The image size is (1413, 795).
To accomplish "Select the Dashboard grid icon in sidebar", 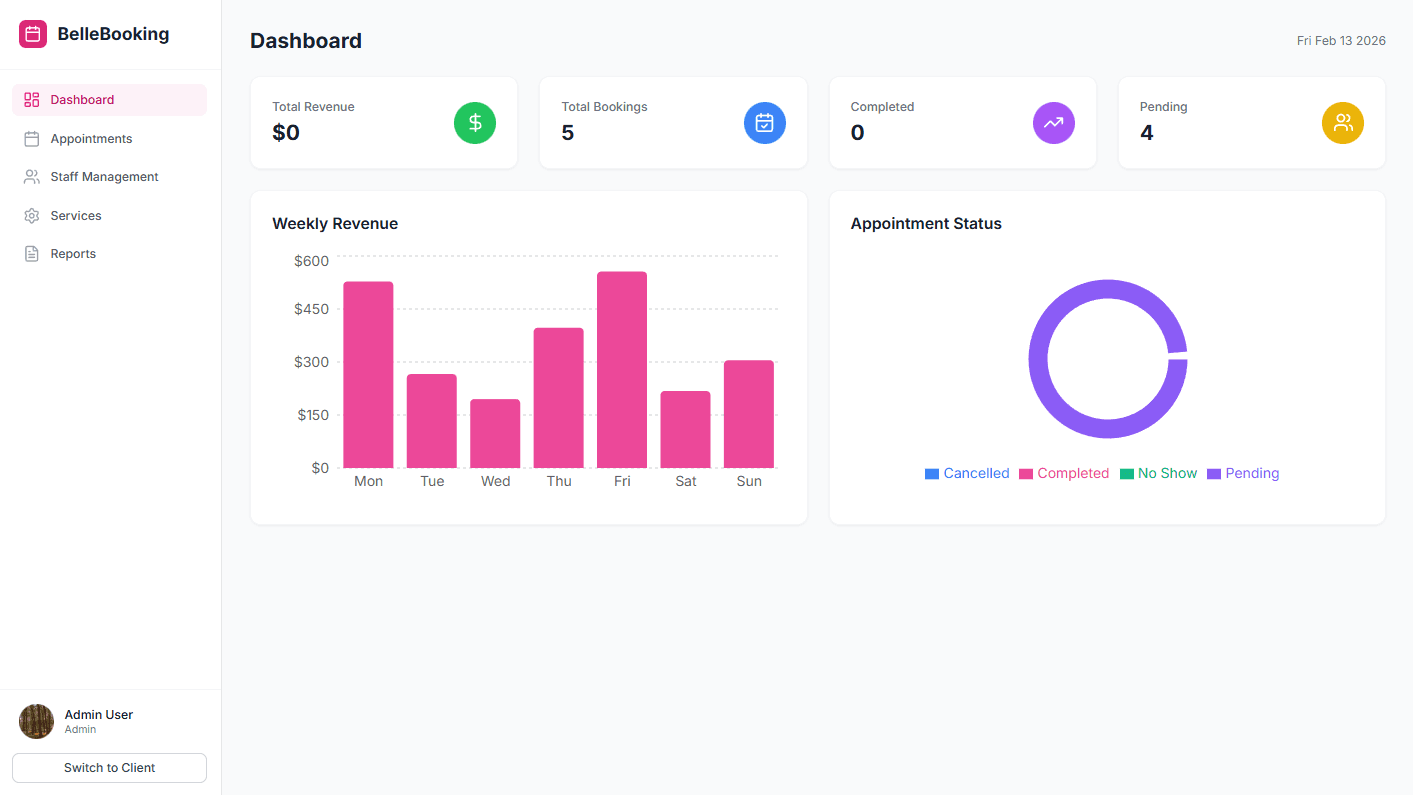I will pyautogui.click(x=30, y=100).
